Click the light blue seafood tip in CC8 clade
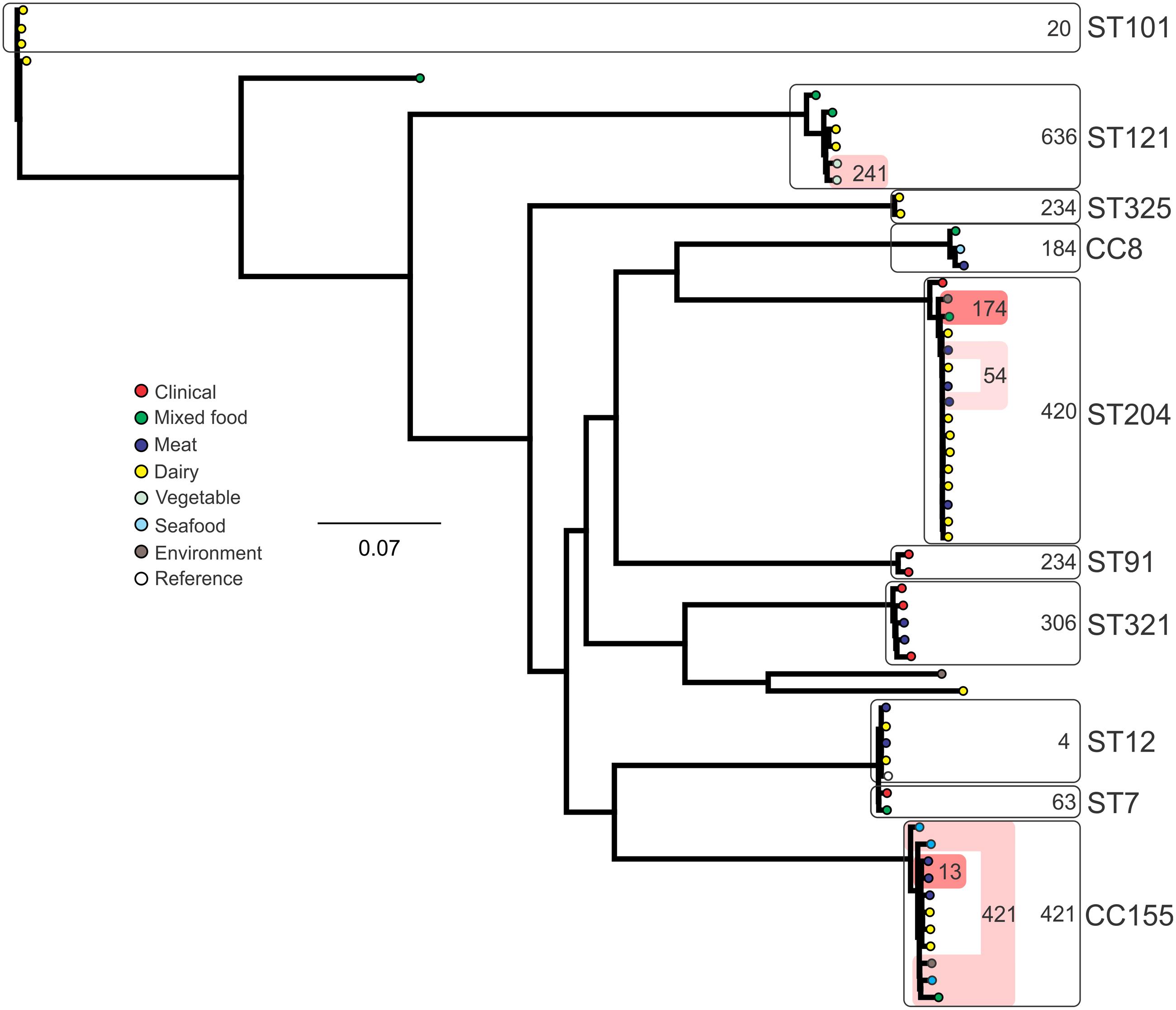The height and width of the screenshot is (1010, 1176). click(960, 249)
